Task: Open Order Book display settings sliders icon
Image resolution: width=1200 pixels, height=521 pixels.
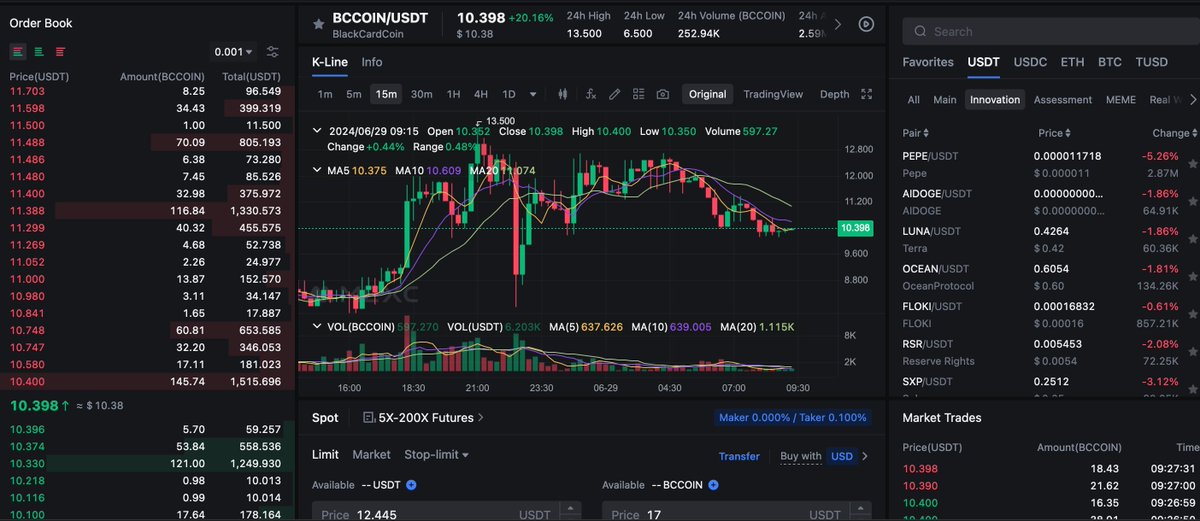Action: pos(273,51)
